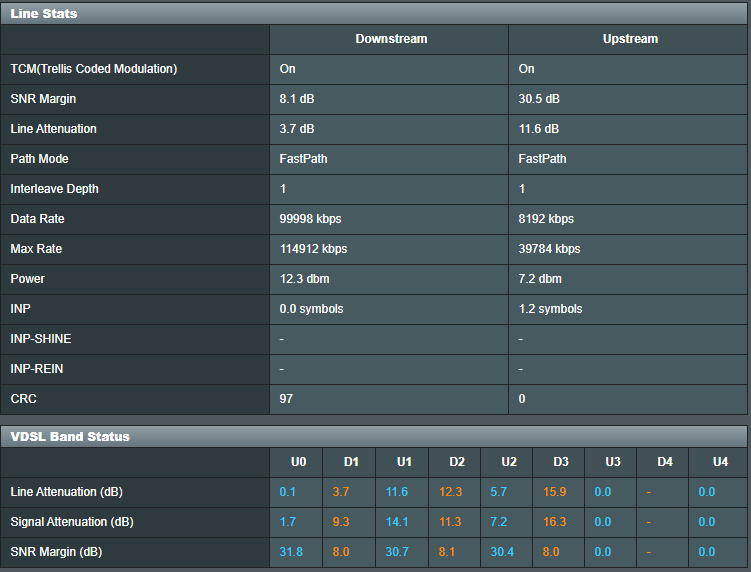Select the U0 band column header
Screen dimensions: 751x572
coord(298,462)
